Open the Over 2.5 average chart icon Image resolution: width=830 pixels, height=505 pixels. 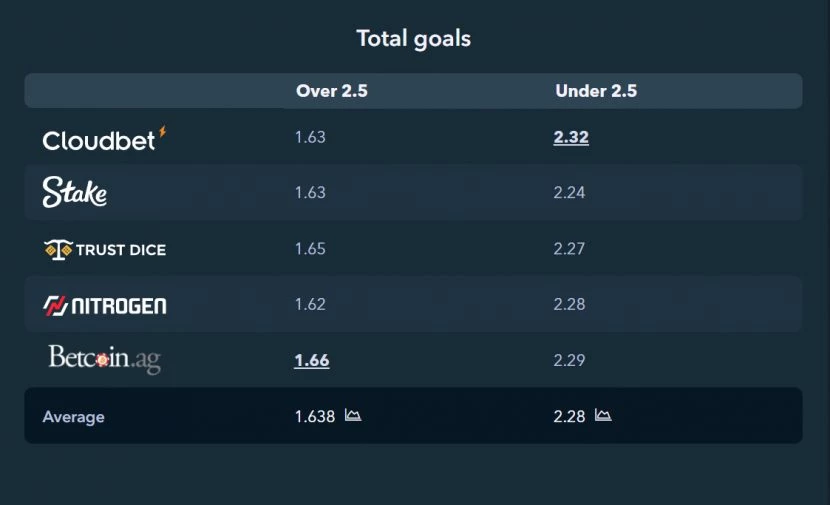coord(353,415)
